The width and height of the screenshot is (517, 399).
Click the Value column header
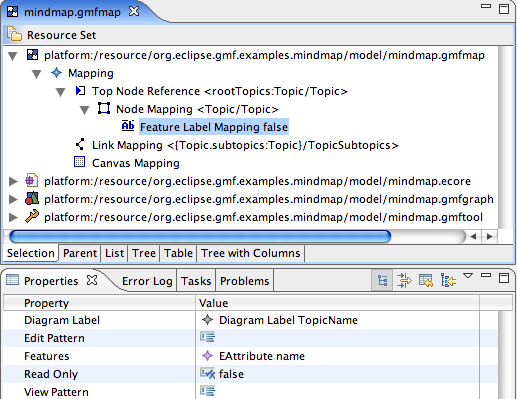tap(337, 303)
